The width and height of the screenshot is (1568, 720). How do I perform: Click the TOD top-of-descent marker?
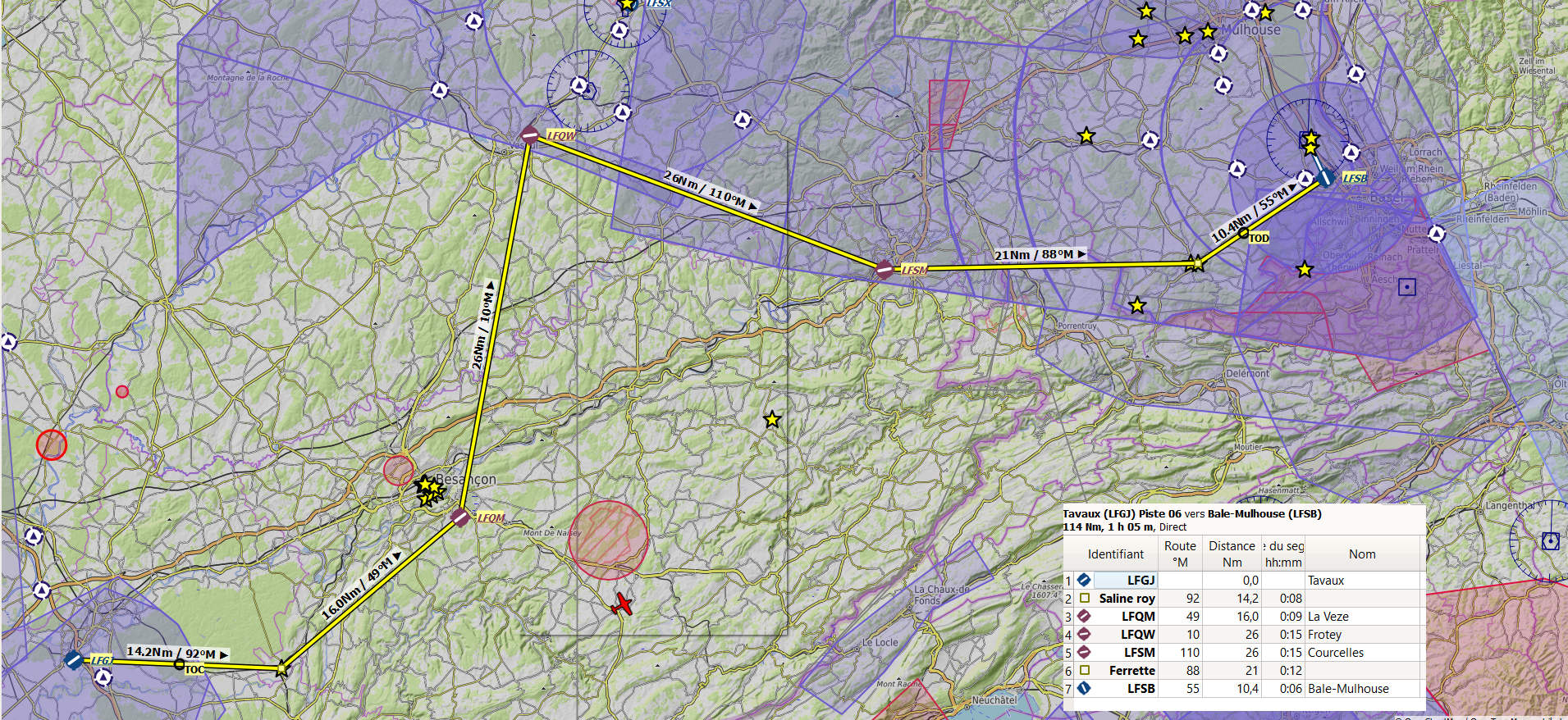pos(1244,234)
